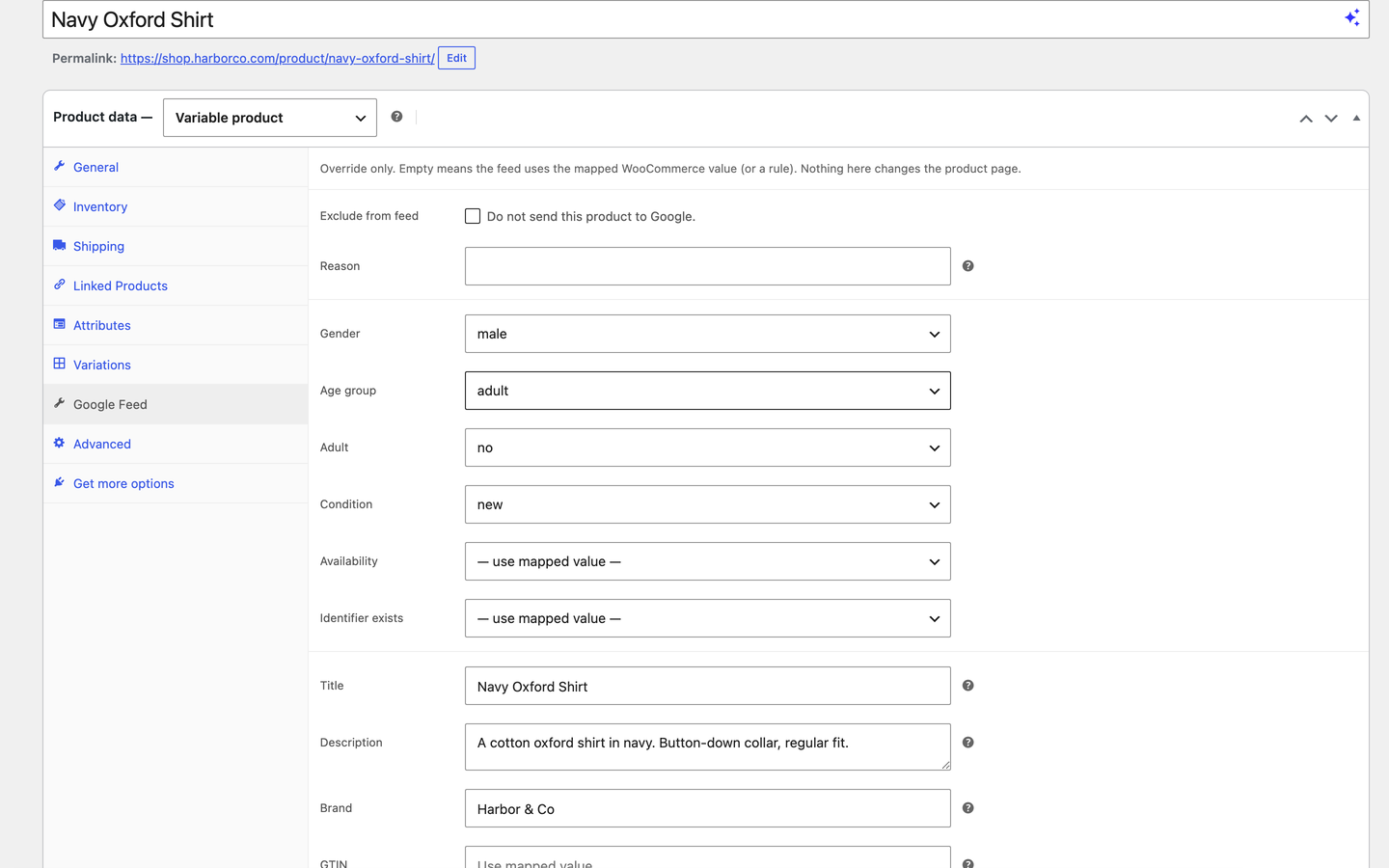Tick 'Do not send this product to Google' checkbox
This screenshot has width=1389, height=868.
coord(473,216)
